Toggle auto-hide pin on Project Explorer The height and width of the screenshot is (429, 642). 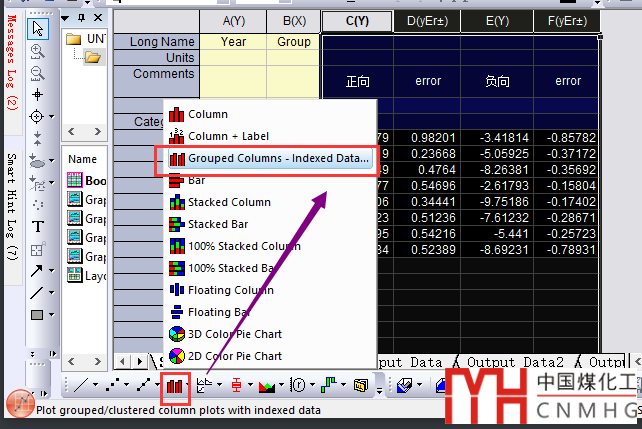coord(81,18)
